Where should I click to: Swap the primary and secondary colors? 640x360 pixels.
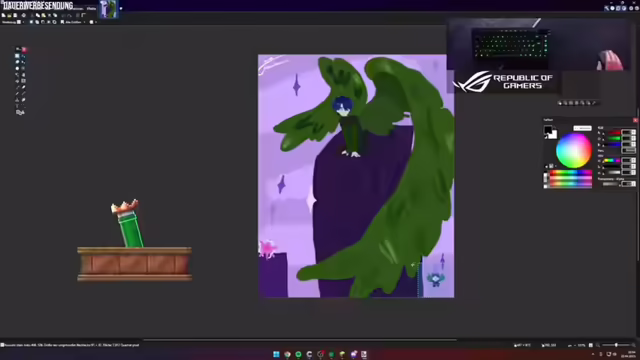555,127
